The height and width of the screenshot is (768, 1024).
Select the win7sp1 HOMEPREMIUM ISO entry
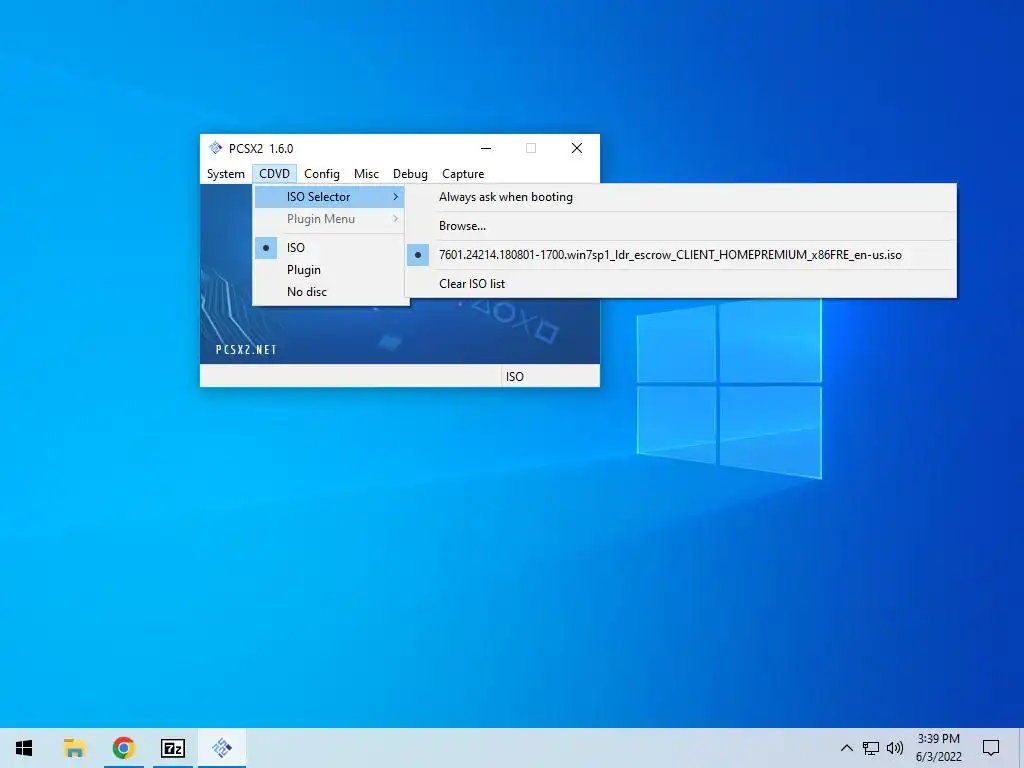(x=680, y=255)
